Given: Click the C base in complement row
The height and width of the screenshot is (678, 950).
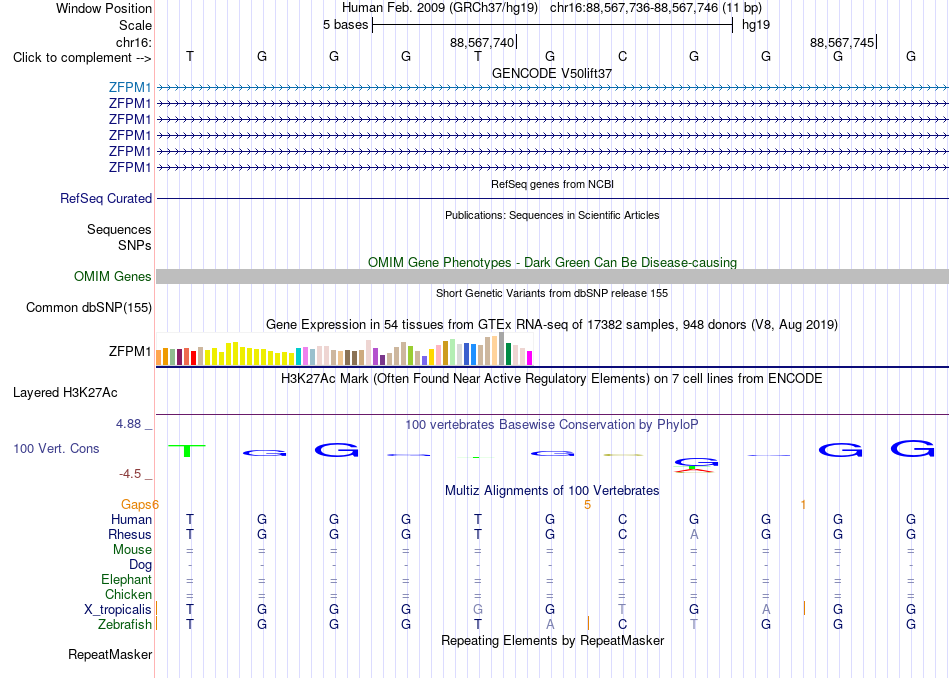Looking at the screenshot, I should pyautogui.click(x=622, y=56).
